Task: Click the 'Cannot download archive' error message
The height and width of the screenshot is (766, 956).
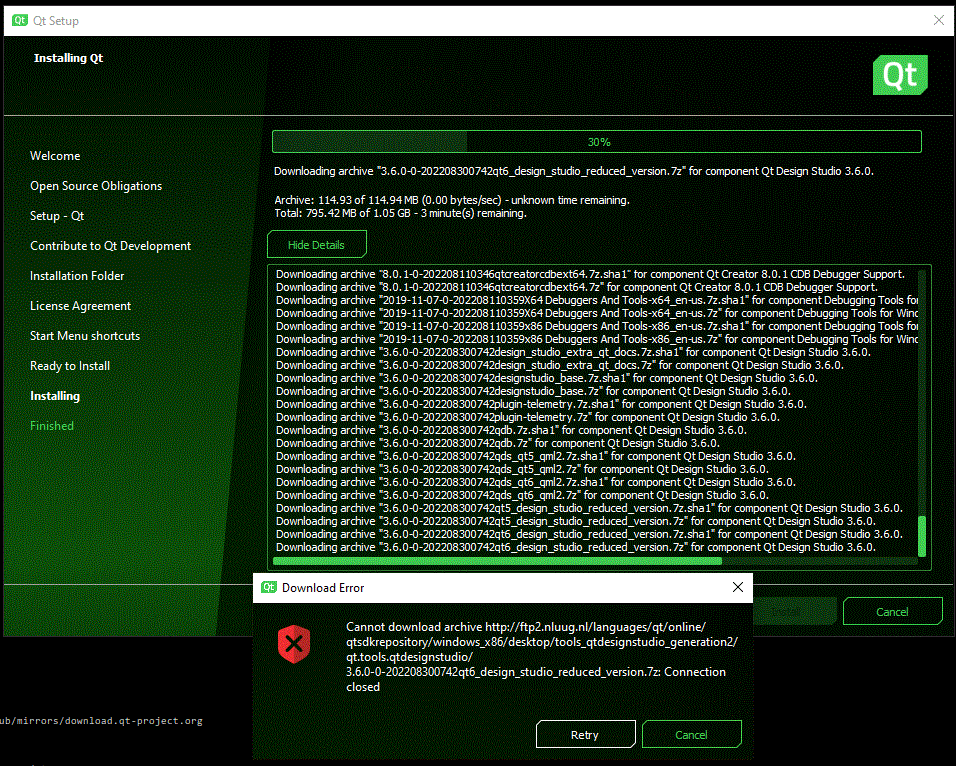Action: pos(542,657)
